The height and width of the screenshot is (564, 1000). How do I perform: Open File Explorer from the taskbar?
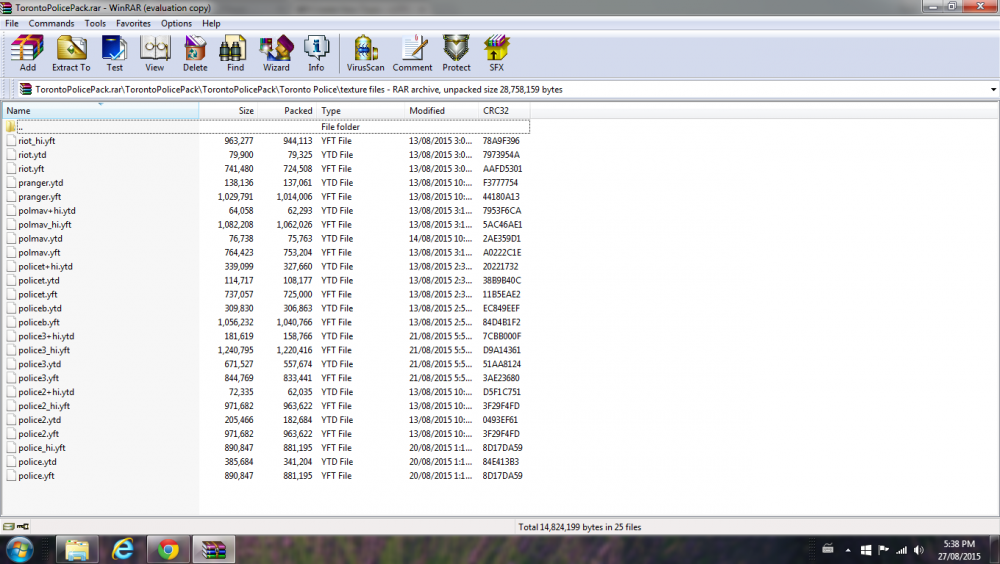pos(77,550)
